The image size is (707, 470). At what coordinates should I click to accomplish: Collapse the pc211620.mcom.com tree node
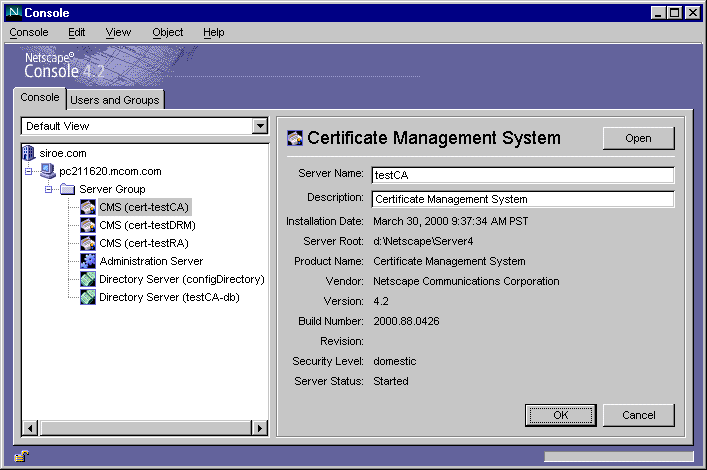click(x=29, y=171)
